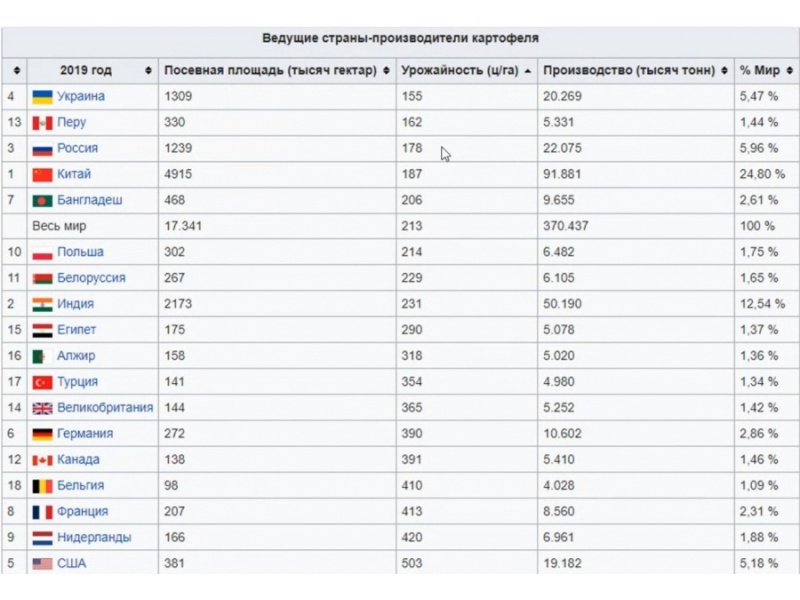Sort table by rank number column arrows
Viewport: 800px width, 600px height.
pos(15,71)
